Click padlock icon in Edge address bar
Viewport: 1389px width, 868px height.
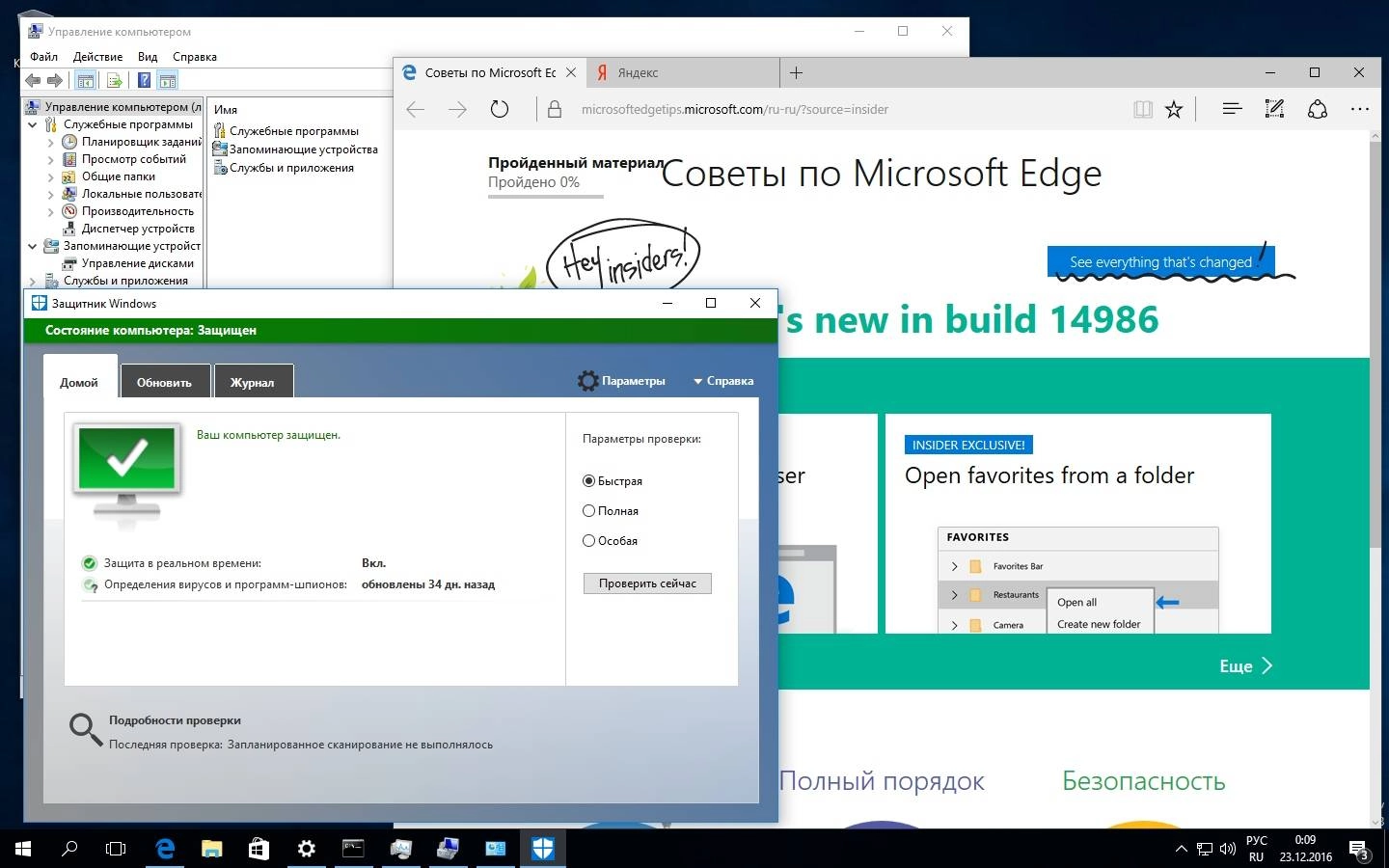click(x=555, y=109)
